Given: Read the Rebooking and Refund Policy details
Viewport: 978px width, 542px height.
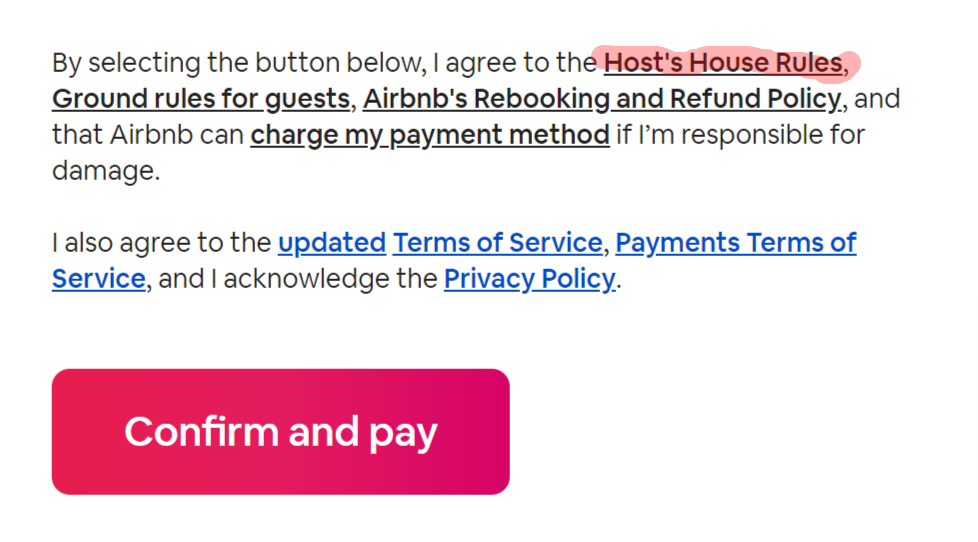Looking at the screenshot, I should [x=601, y=99].
